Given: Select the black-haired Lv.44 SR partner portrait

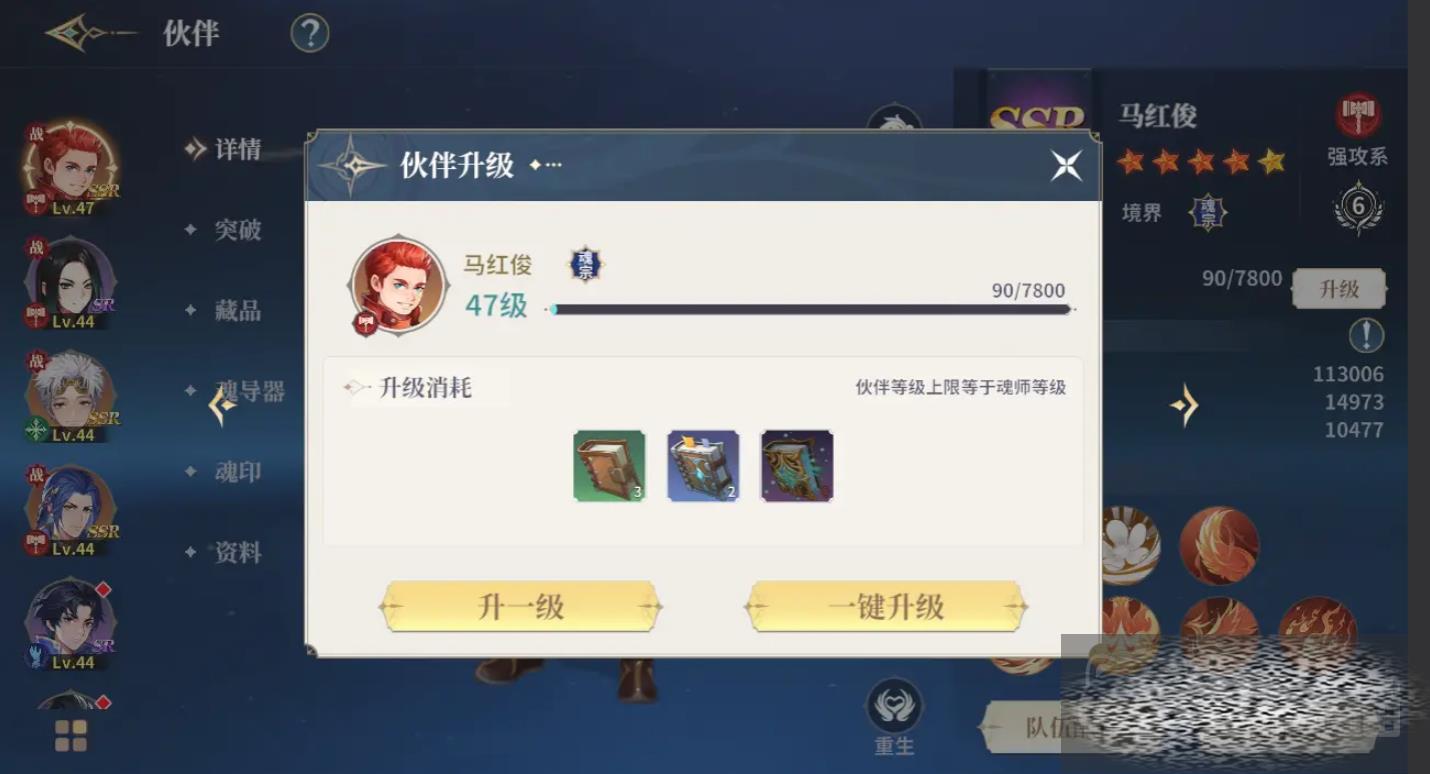Looking at the screenshot, I should [70, 283].
